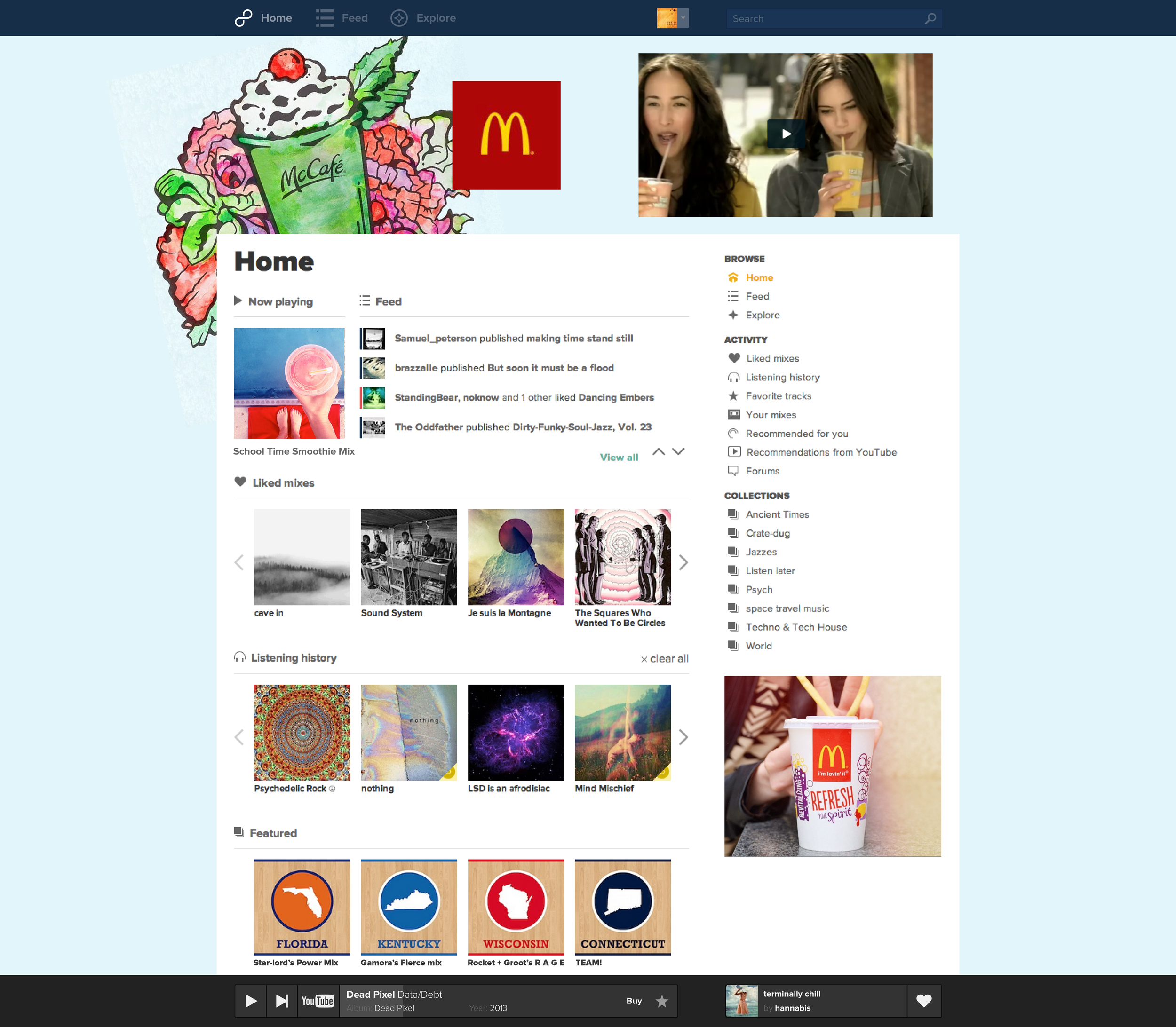
Task: Open the Psych collection
Action: tap(759, 590)
